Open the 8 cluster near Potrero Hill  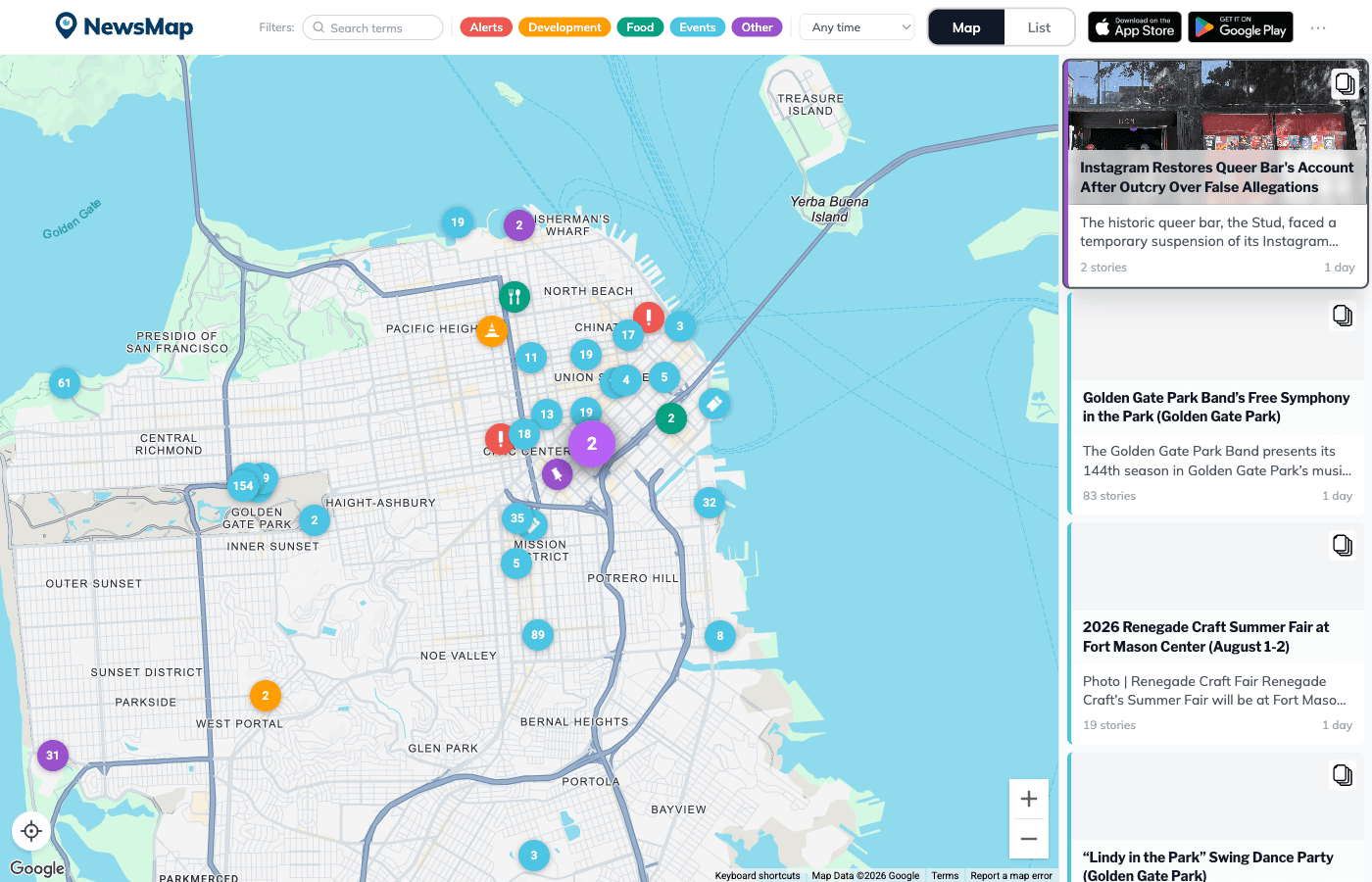[x=720, y=636]
